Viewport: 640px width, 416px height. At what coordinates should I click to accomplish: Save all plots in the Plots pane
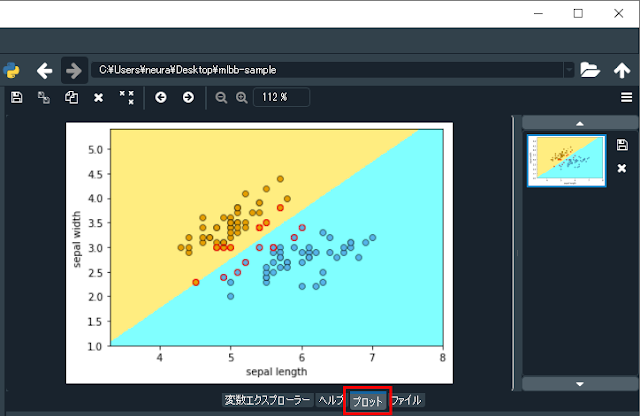pos(44,98)
